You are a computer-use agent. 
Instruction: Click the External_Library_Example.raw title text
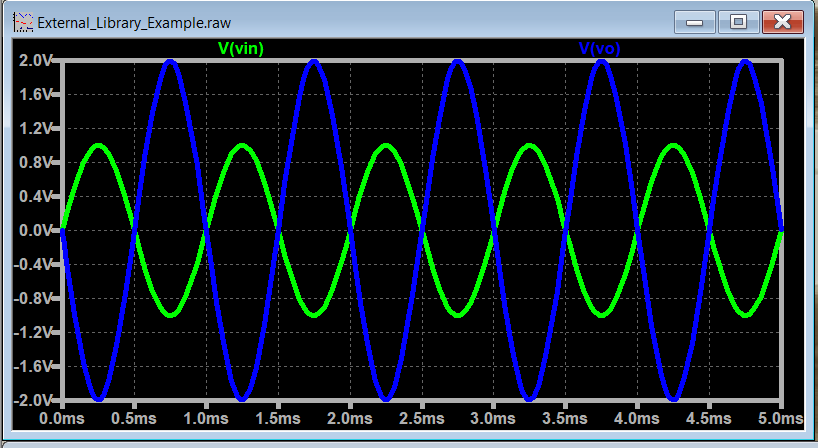[116, 21]
